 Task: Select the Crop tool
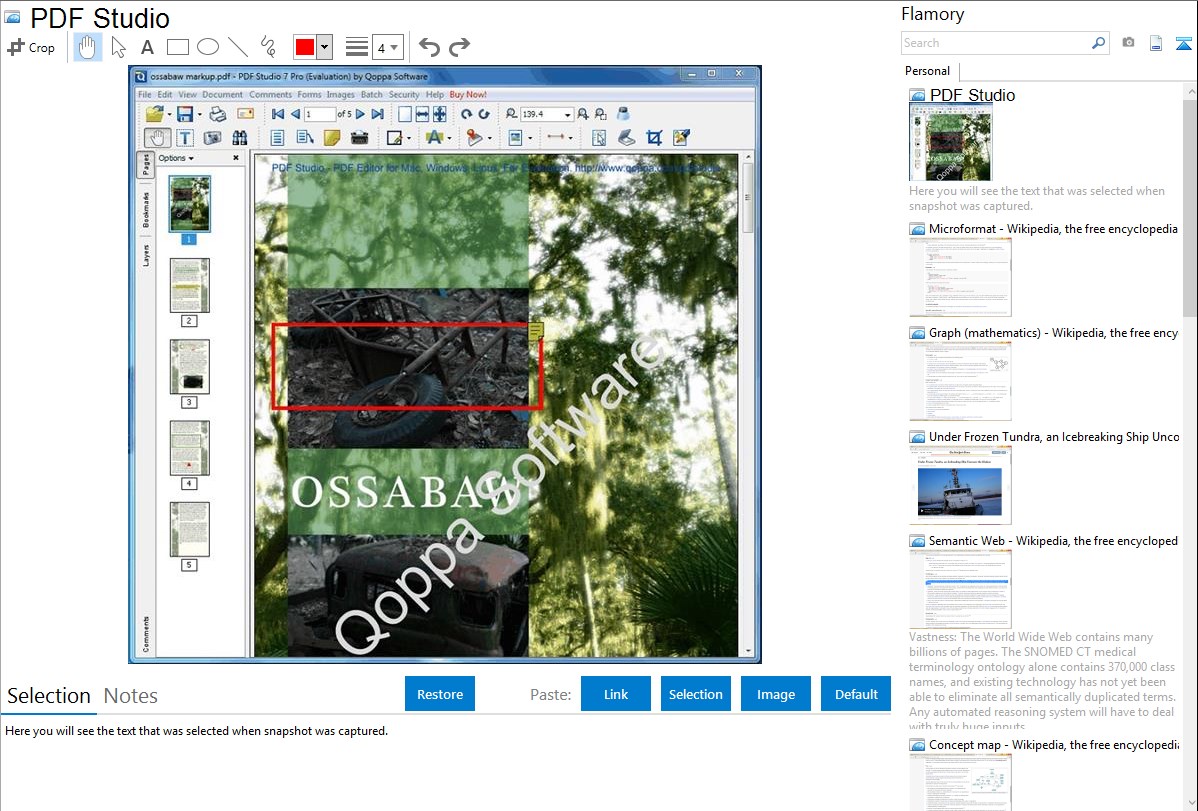point(31,47)
